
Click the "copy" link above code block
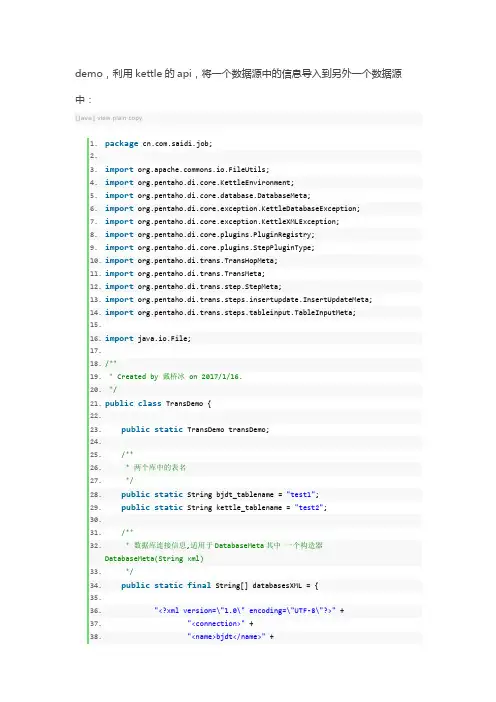pos(135,118)
